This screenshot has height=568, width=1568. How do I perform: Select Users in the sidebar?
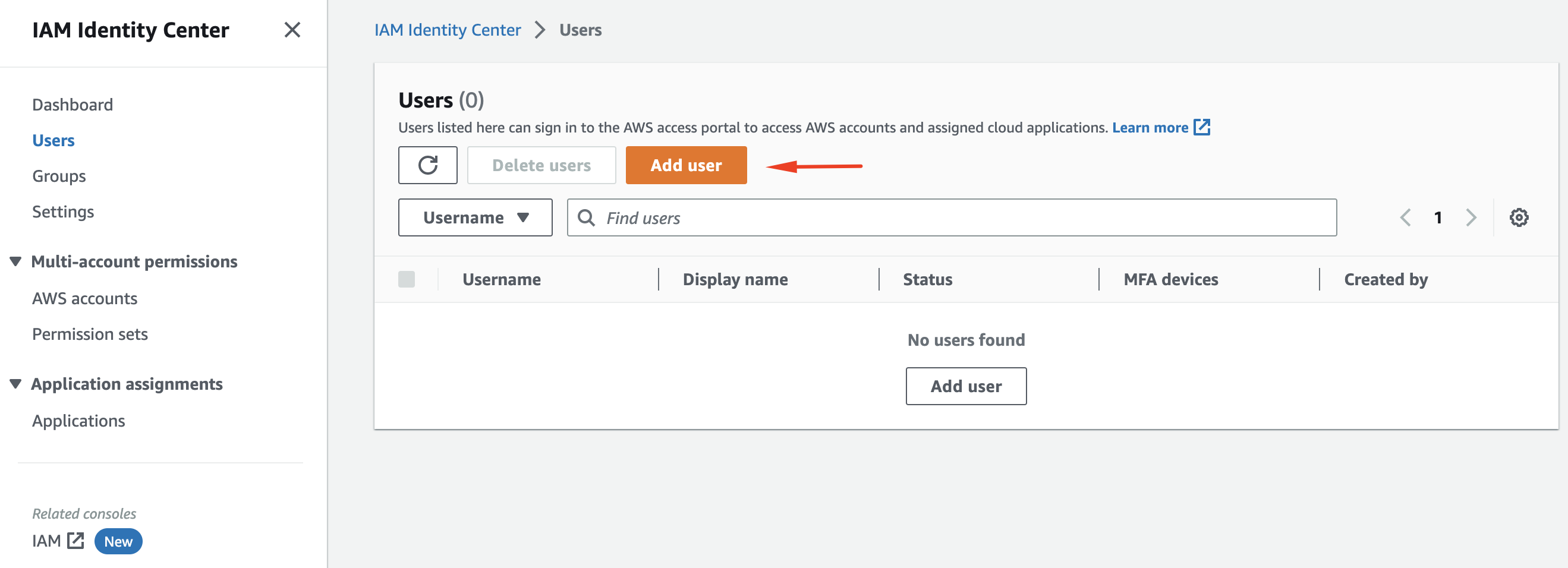pos(53,140)
